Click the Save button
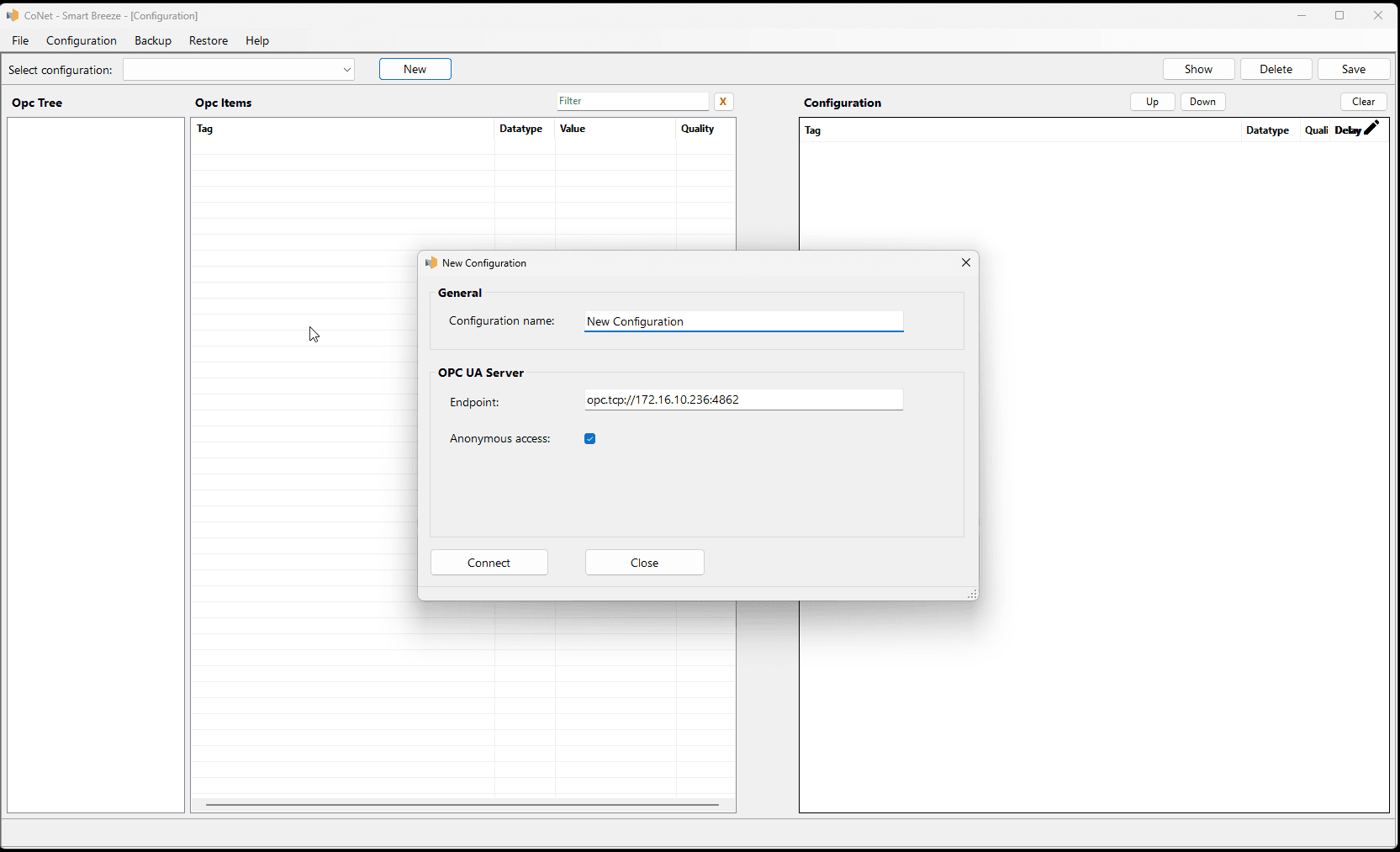This screenshot has width=1400, height=852. coord(1354,69)
